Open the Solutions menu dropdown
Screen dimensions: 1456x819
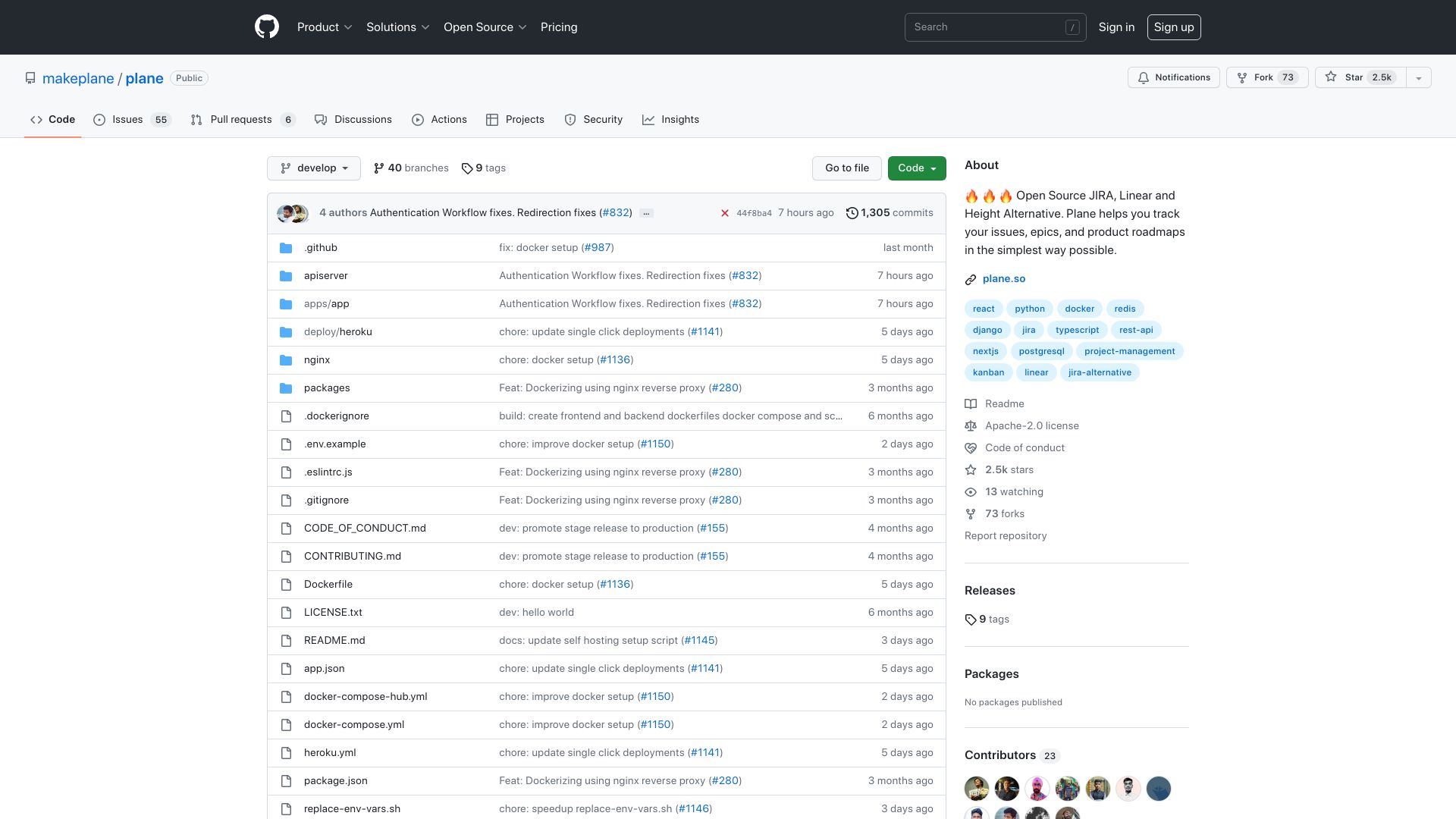(398, 27)
